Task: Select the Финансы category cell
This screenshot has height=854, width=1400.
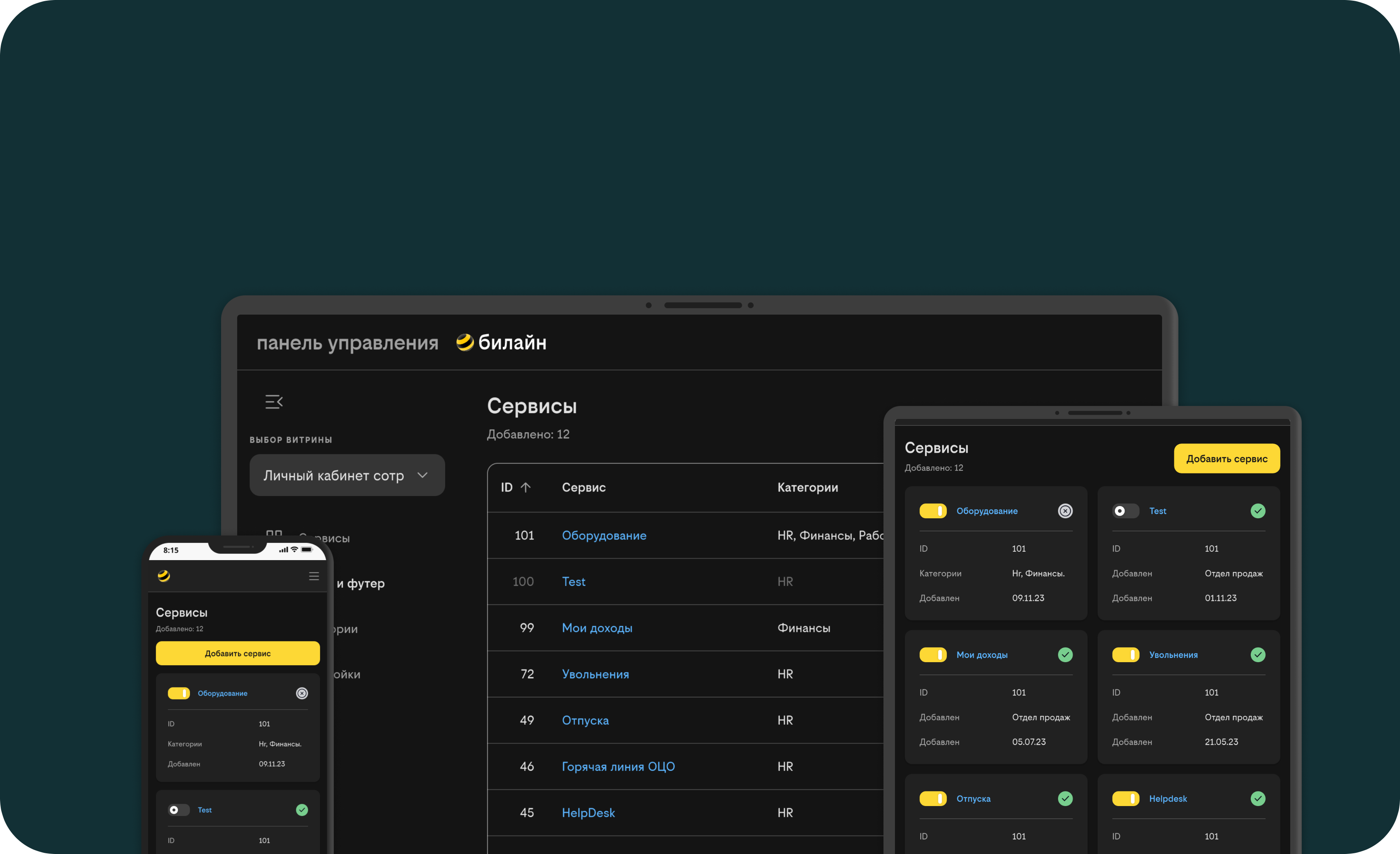Action: 803,628
